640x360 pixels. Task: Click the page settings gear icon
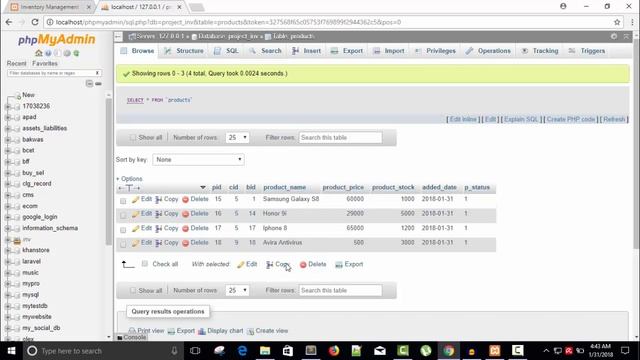coord(614,36)
